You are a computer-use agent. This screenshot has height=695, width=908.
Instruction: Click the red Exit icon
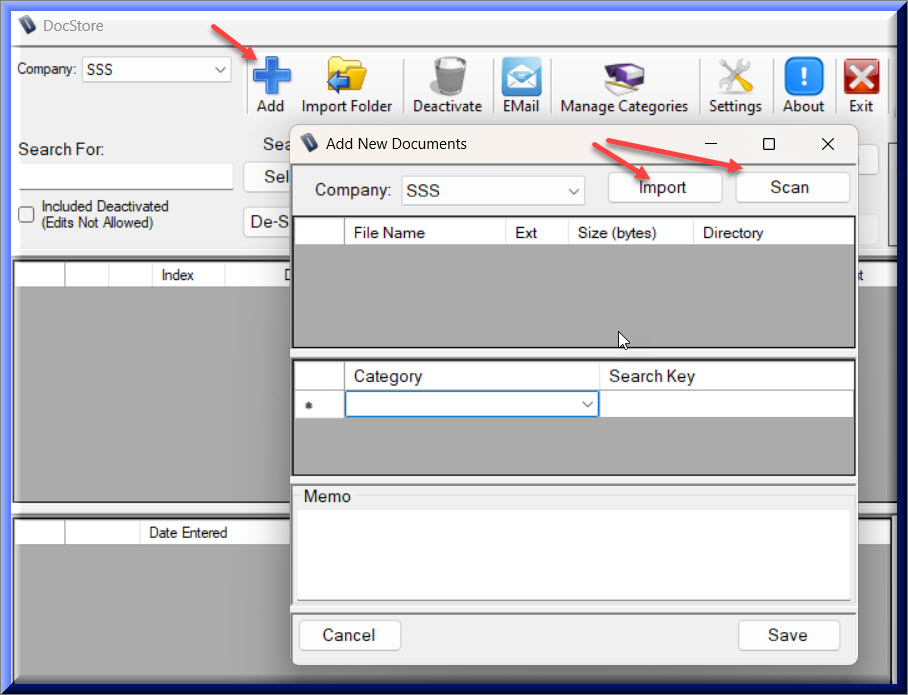coord(861,77)
